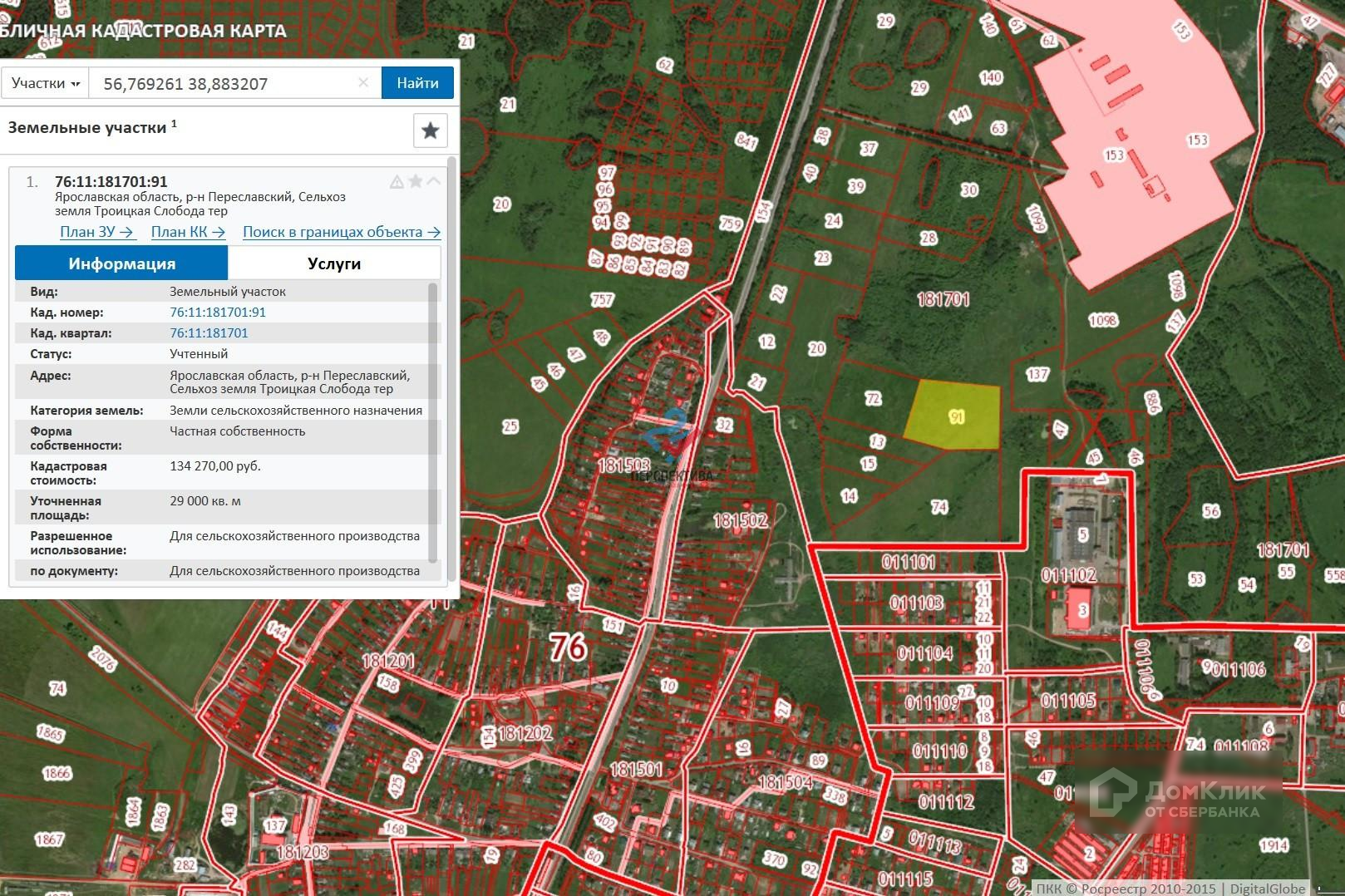Switch to the Услуги tab
Screen dimensions: 1345x896
coord(334,263)
